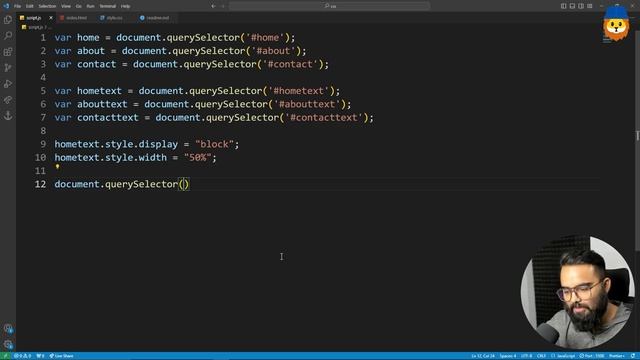The height and width of the screenshot is (360, 640).
Task: Change the CRLF line ending
Action: point(542,356)
